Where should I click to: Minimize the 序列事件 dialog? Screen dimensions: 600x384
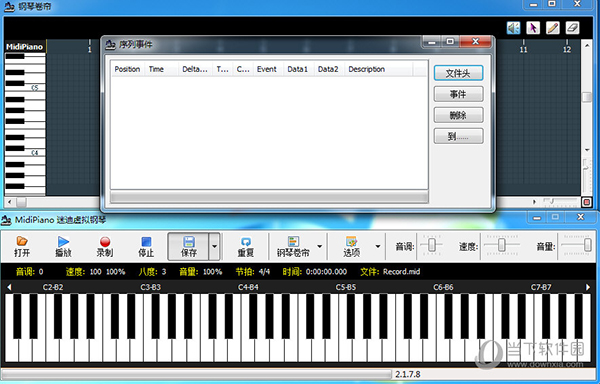click(432, 41)
